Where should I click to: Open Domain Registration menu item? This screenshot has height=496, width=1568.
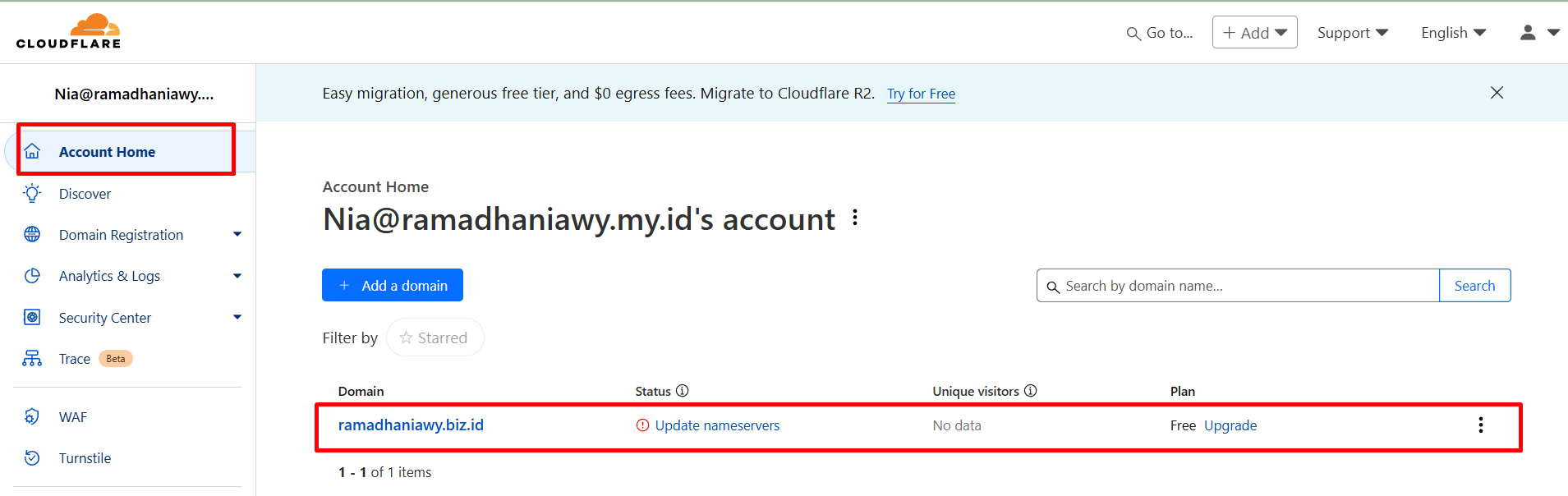[x=121, y=235]
